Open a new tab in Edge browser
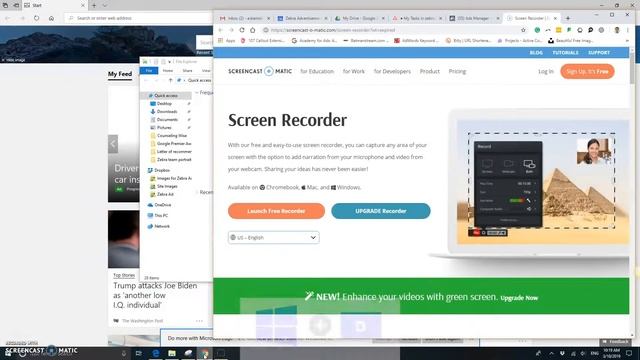Screen dimensions: 640x360 click(94, 5)
